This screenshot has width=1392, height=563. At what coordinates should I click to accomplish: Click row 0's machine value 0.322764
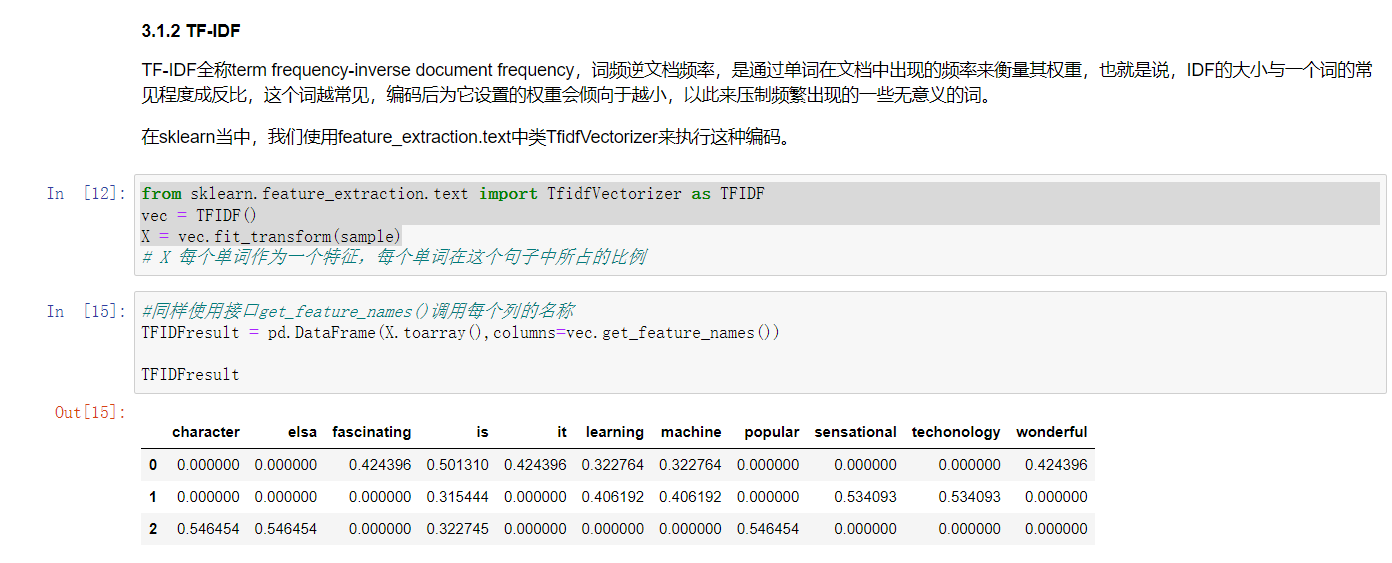(x=690, y=465)
